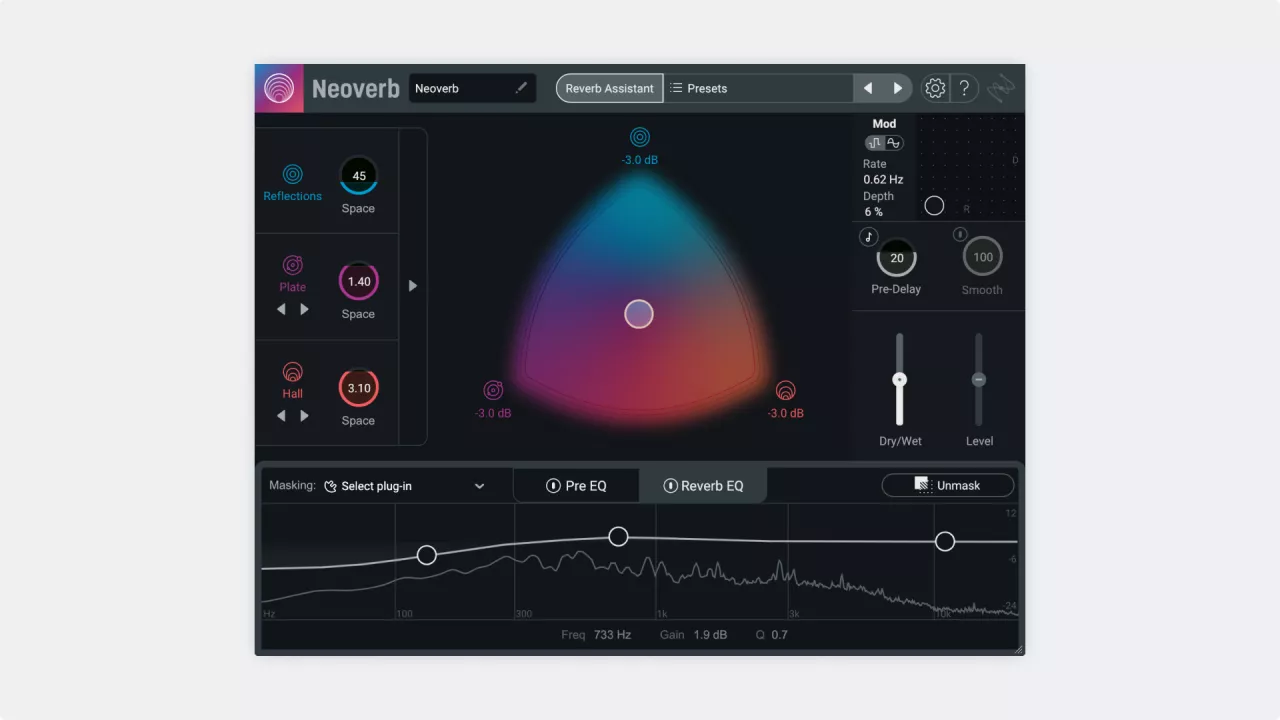Click the Hall engine icon in sidebar

point(292,372)
